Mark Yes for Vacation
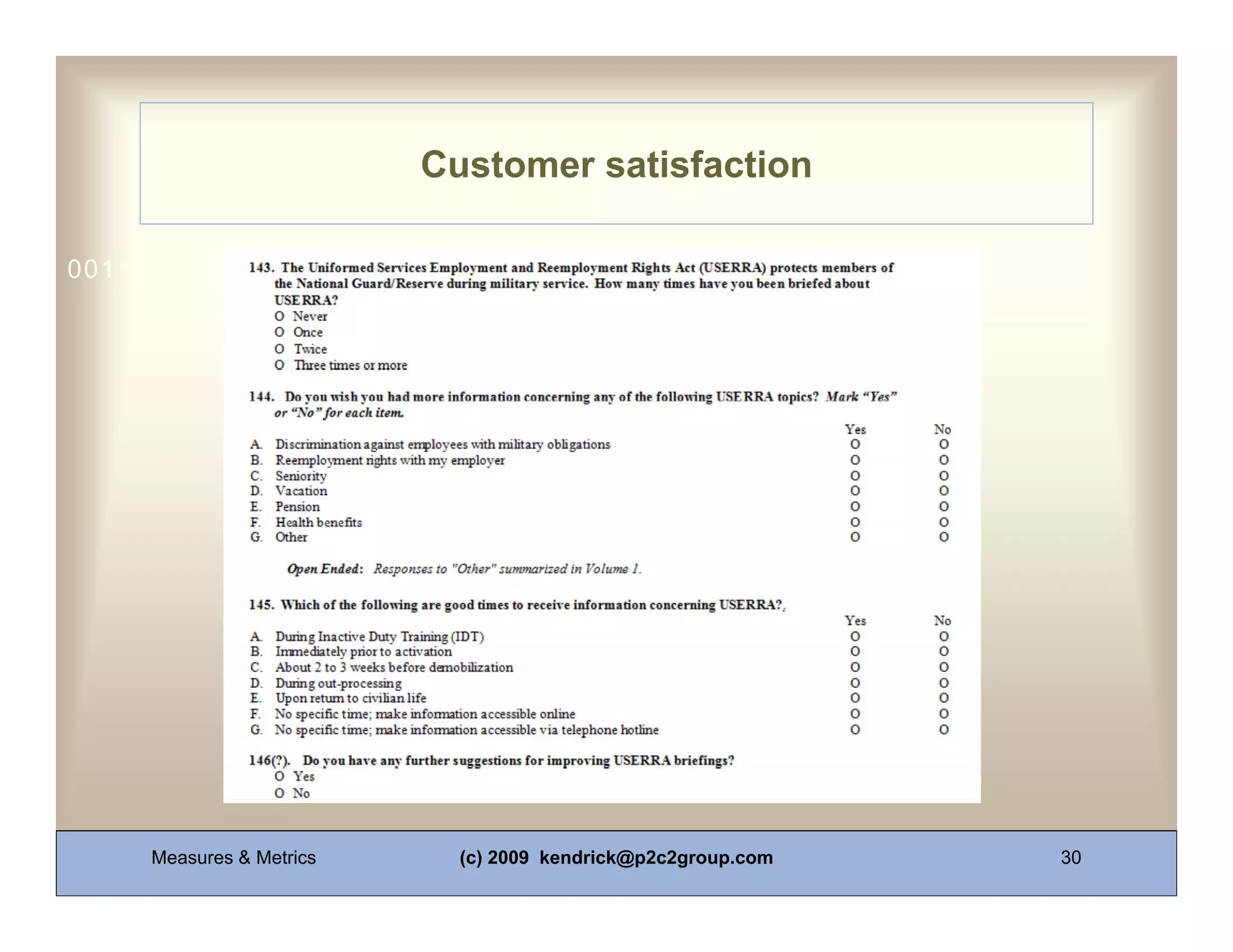Image resolution: width=1233 pixels, height=952 pixels. tap(855, 491)
